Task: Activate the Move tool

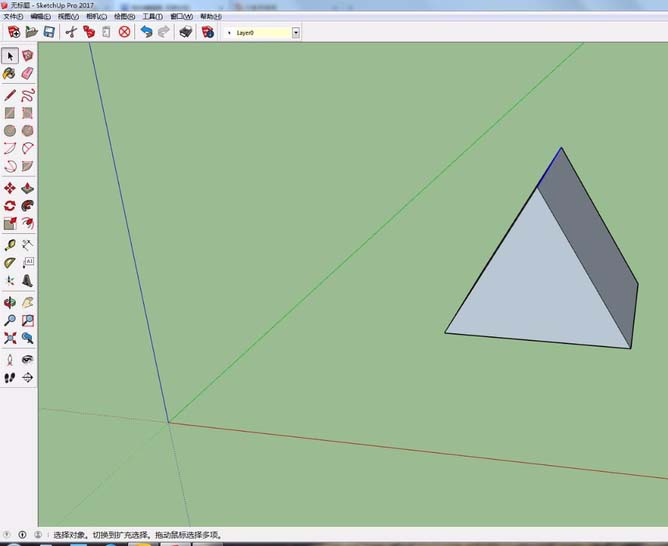Action: tap(10, 187)
